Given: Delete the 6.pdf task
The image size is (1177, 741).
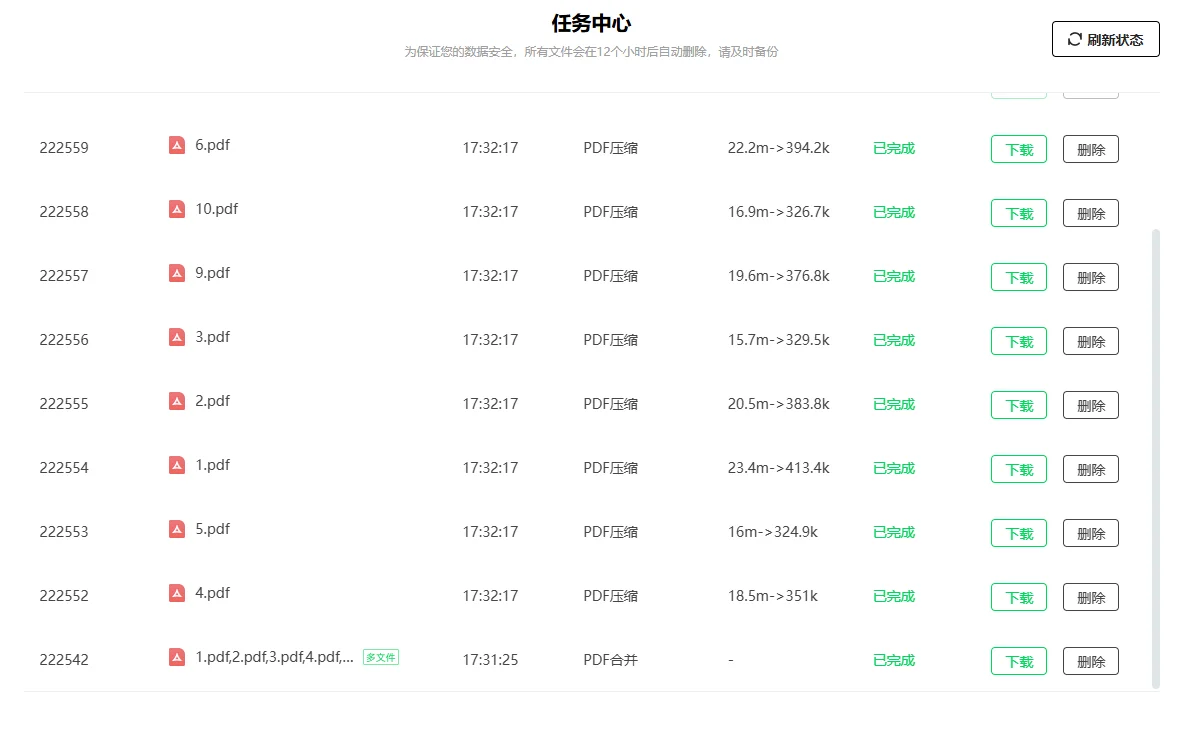Looking at the screenshot, I should (x=1091, y=149).
